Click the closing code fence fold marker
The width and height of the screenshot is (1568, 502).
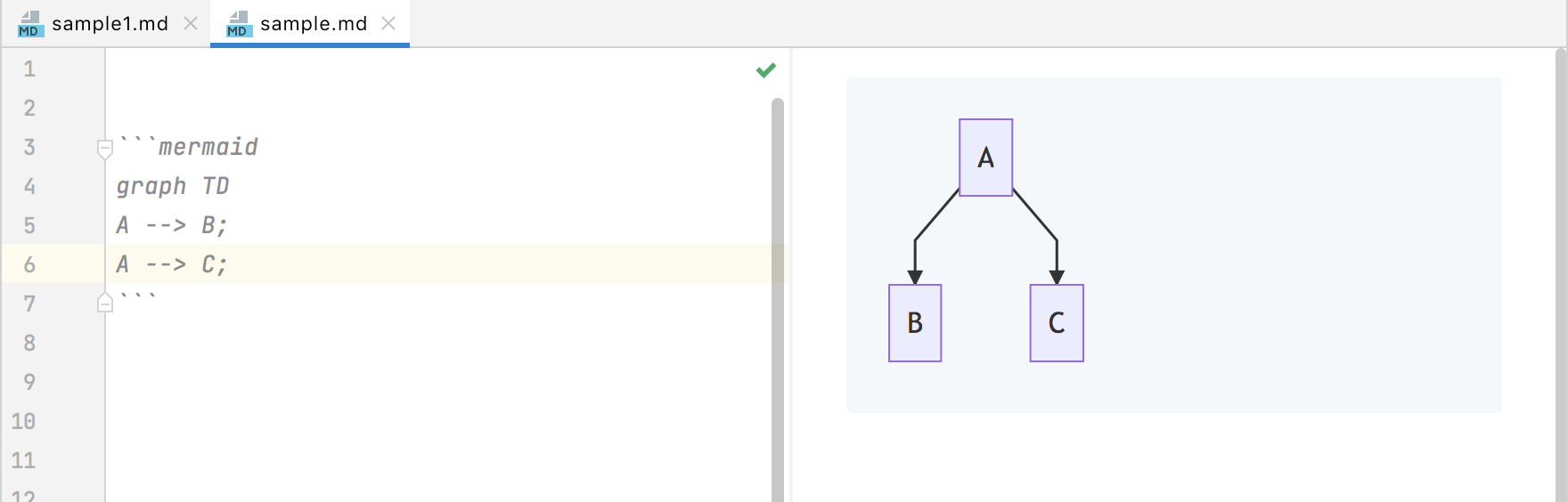coord(105,303)
